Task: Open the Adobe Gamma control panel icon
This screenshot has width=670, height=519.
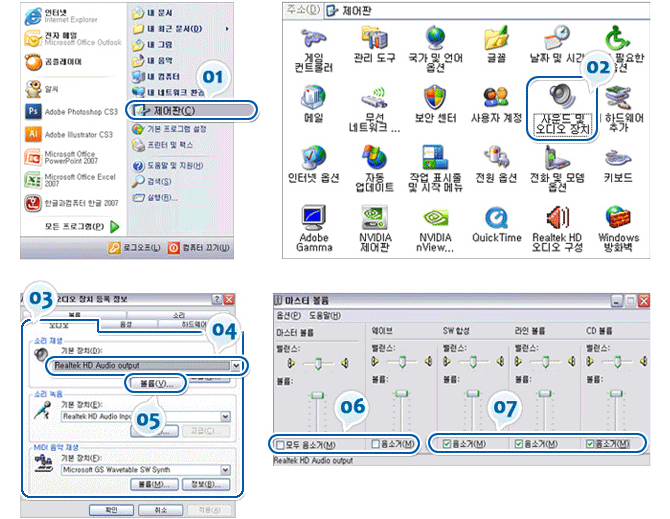Action: click(x=314, y=224)
